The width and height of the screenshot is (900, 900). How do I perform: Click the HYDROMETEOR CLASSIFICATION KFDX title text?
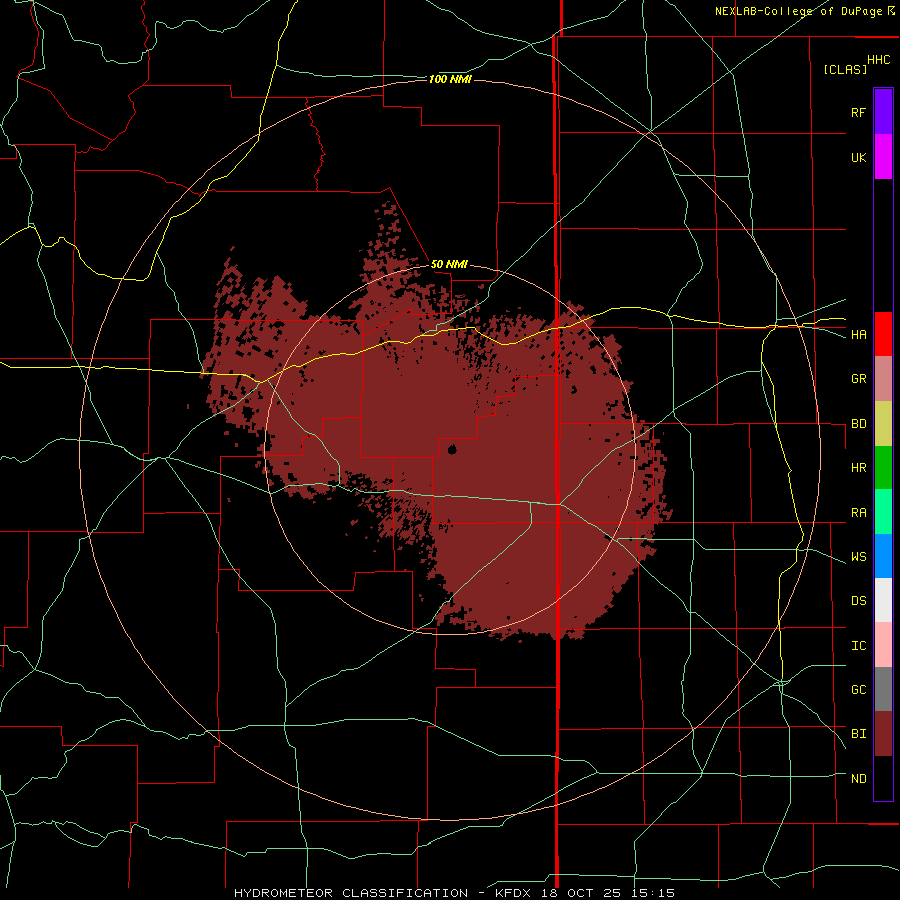coord(454,893)
